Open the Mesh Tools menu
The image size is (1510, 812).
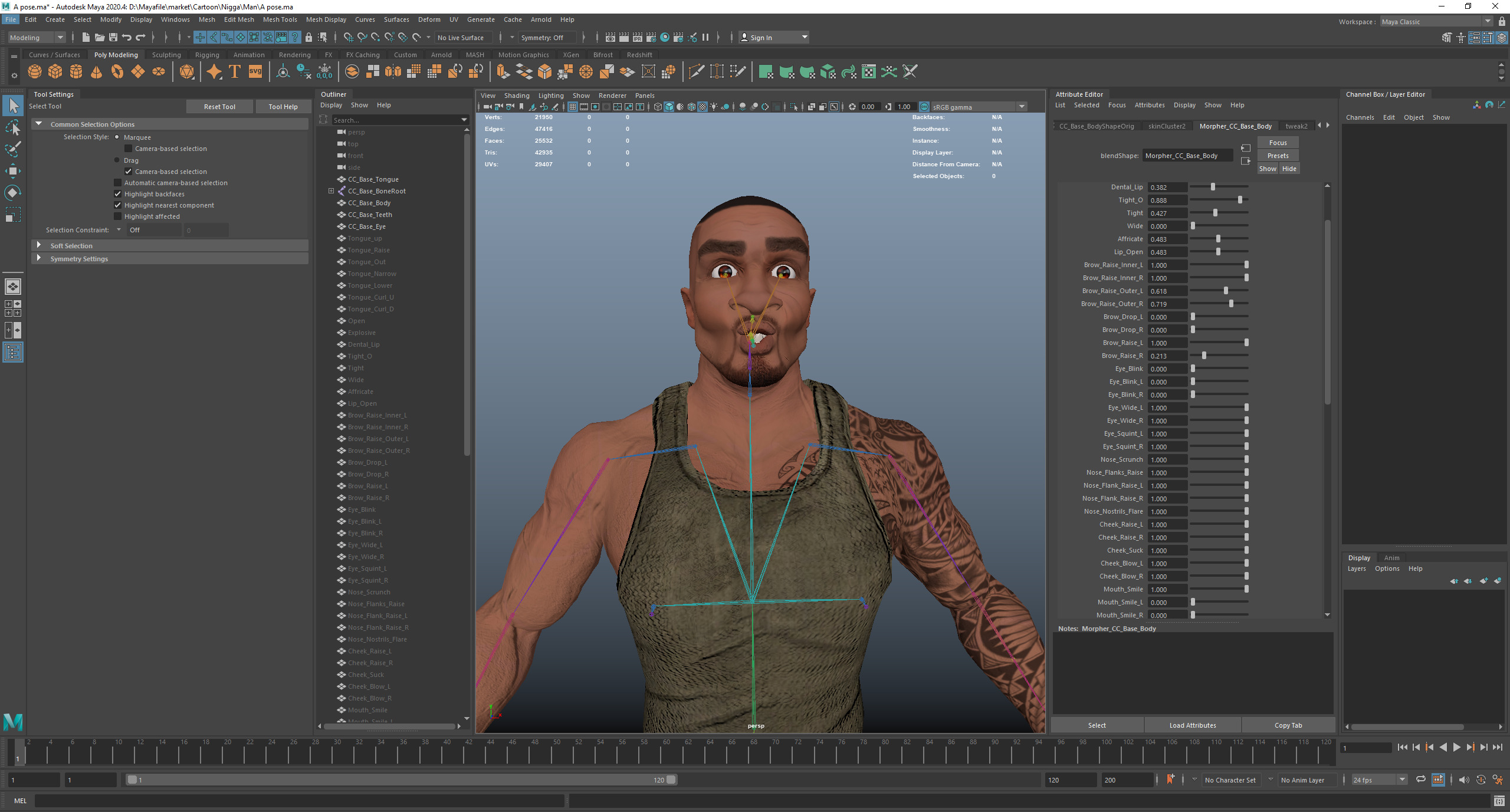(x=280, y=19)
